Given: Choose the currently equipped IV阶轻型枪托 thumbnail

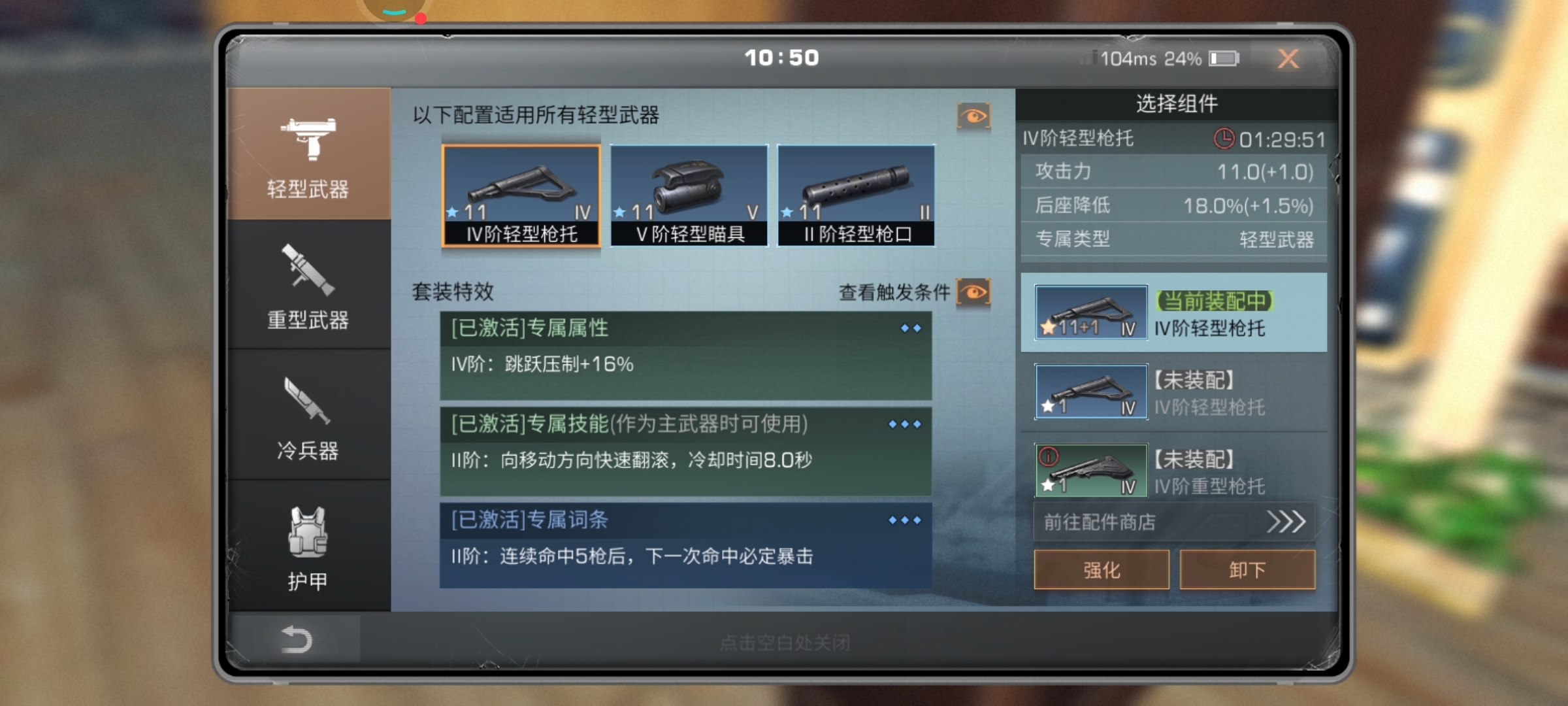Looking at the screenshot, I should (1090, 312).
